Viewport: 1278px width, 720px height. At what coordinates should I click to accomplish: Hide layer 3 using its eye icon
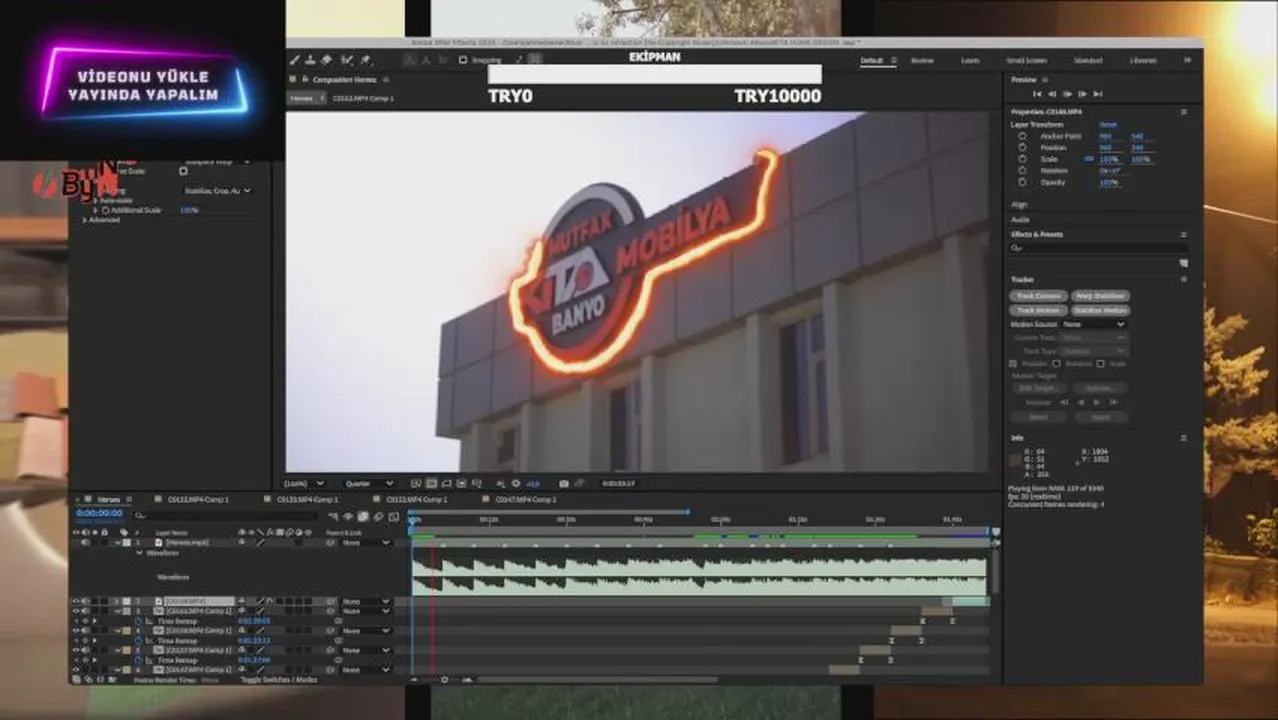75,611
